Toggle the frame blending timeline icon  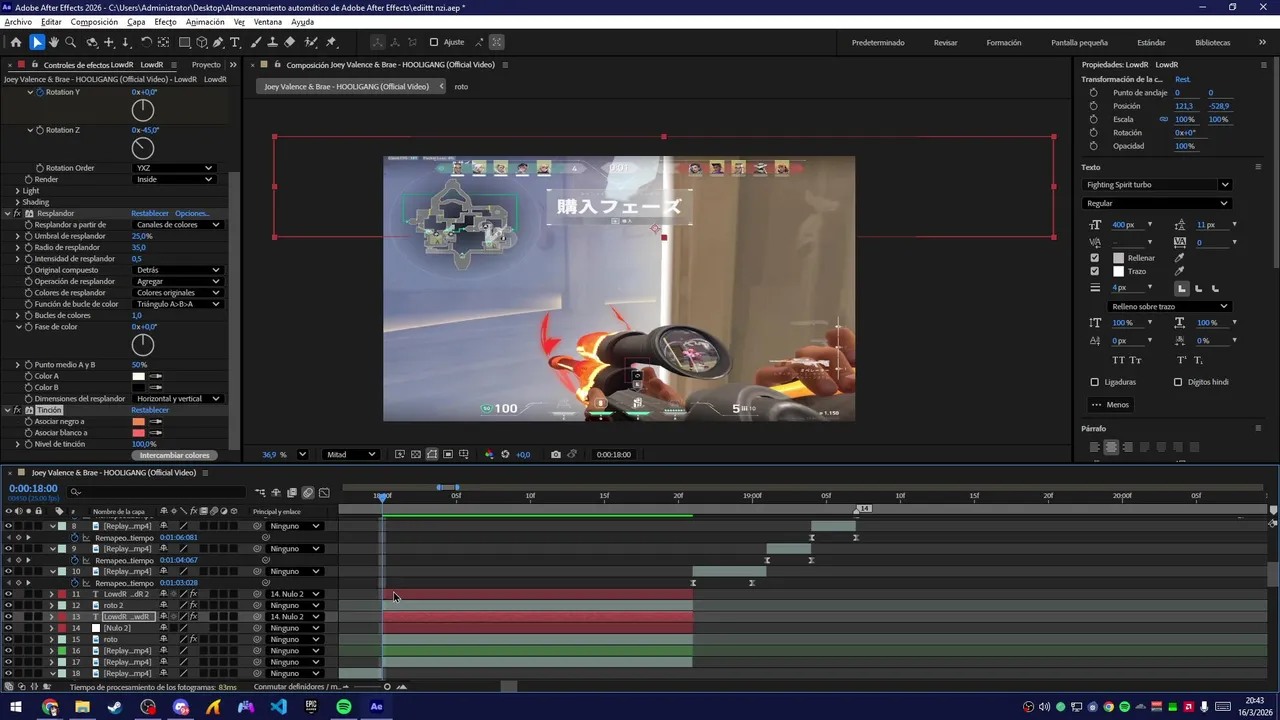pos(292,492)
